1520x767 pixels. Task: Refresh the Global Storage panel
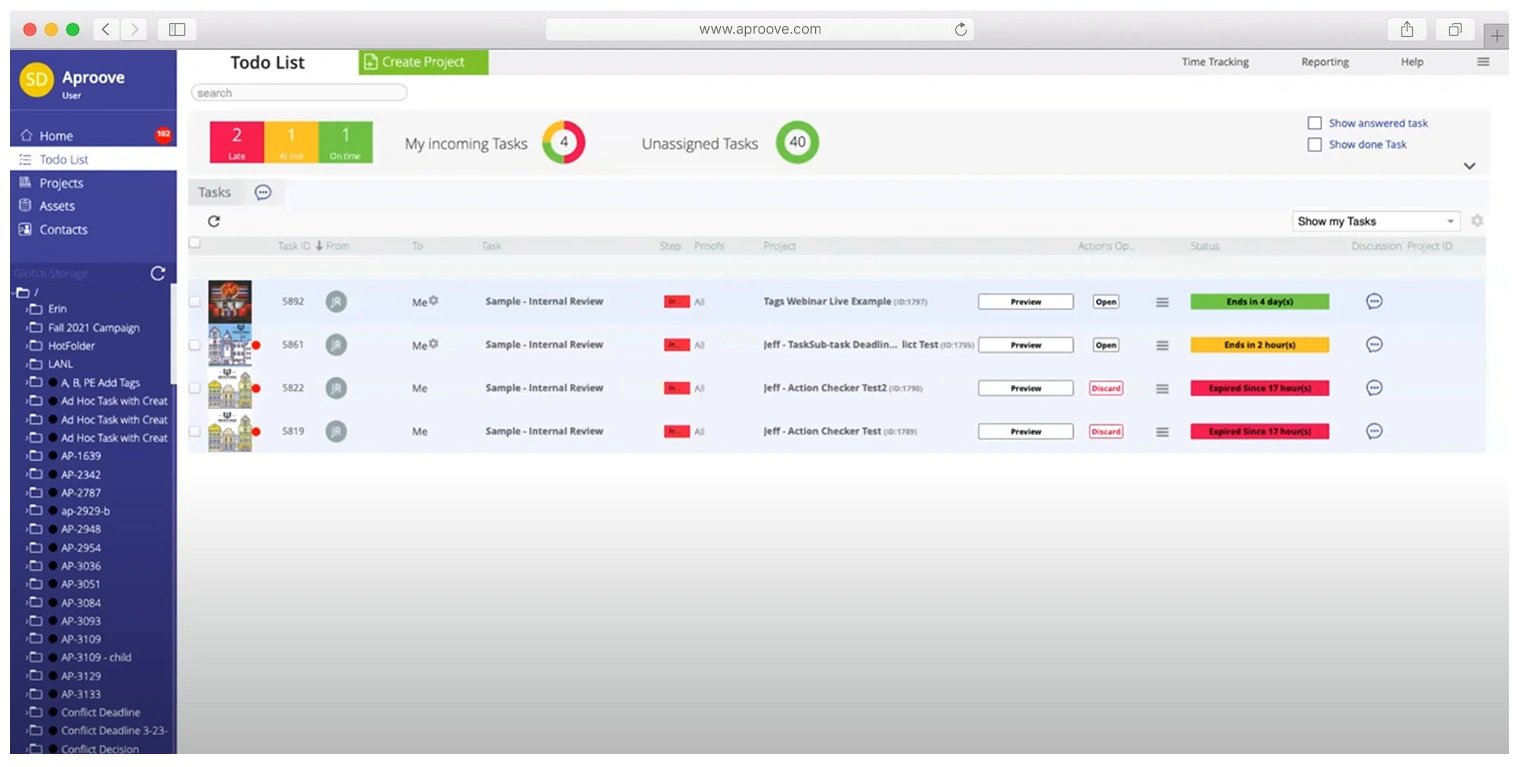pos(157,273)
